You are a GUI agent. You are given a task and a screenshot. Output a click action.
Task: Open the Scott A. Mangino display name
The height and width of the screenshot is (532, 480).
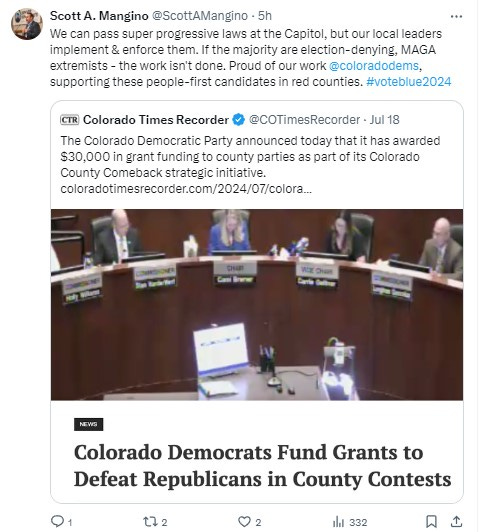(99, 16)
